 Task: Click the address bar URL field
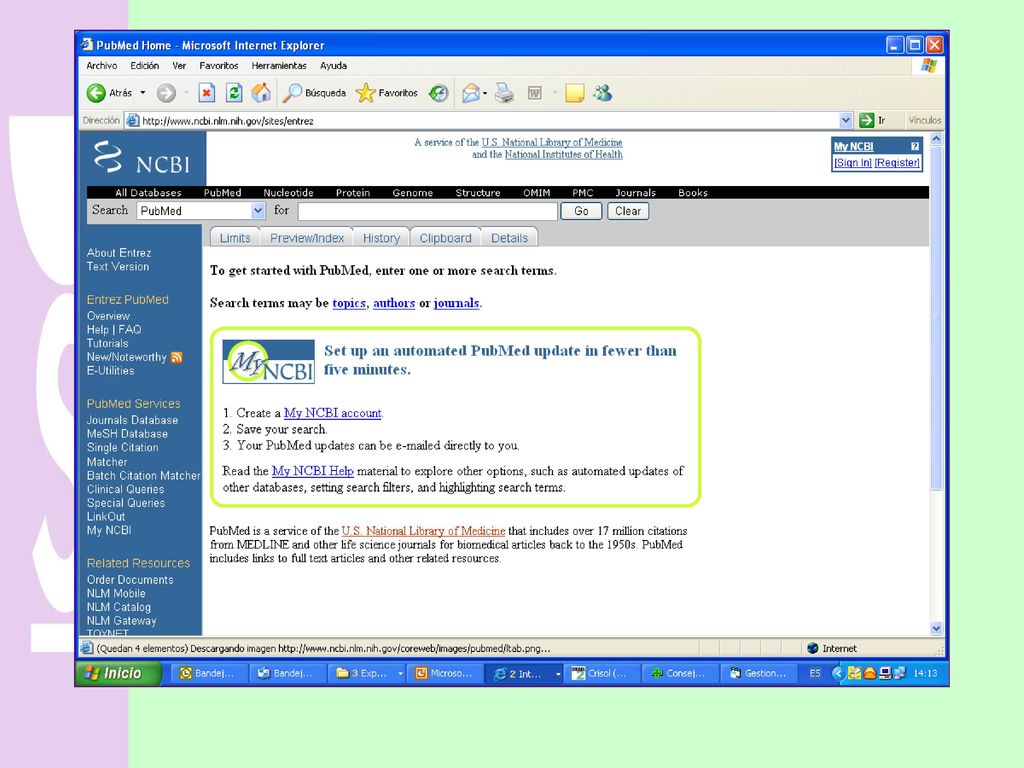tap(488, 121)
